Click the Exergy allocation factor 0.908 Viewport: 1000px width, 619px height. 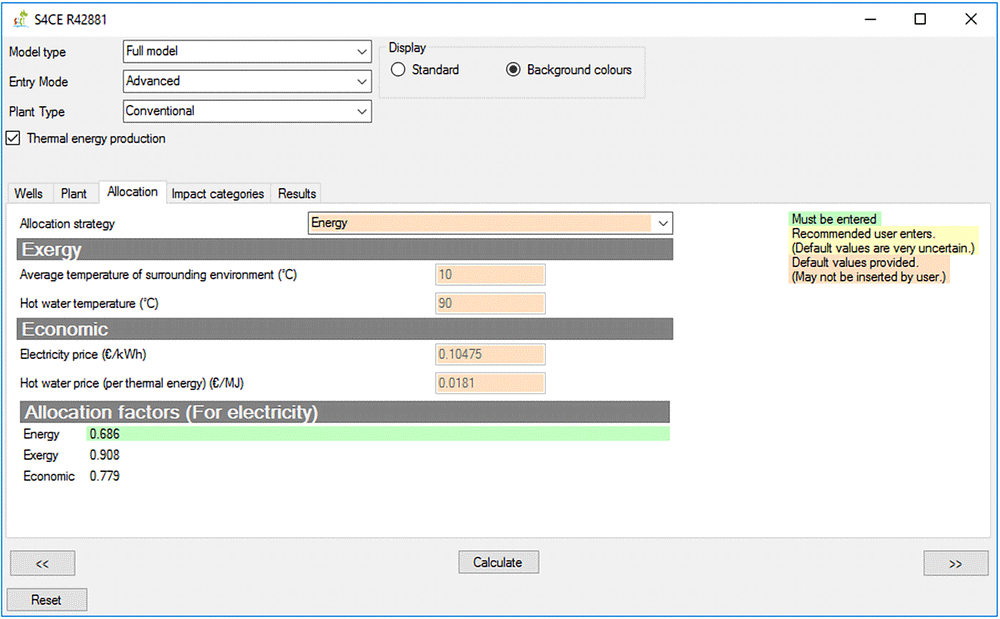point(105,455)
